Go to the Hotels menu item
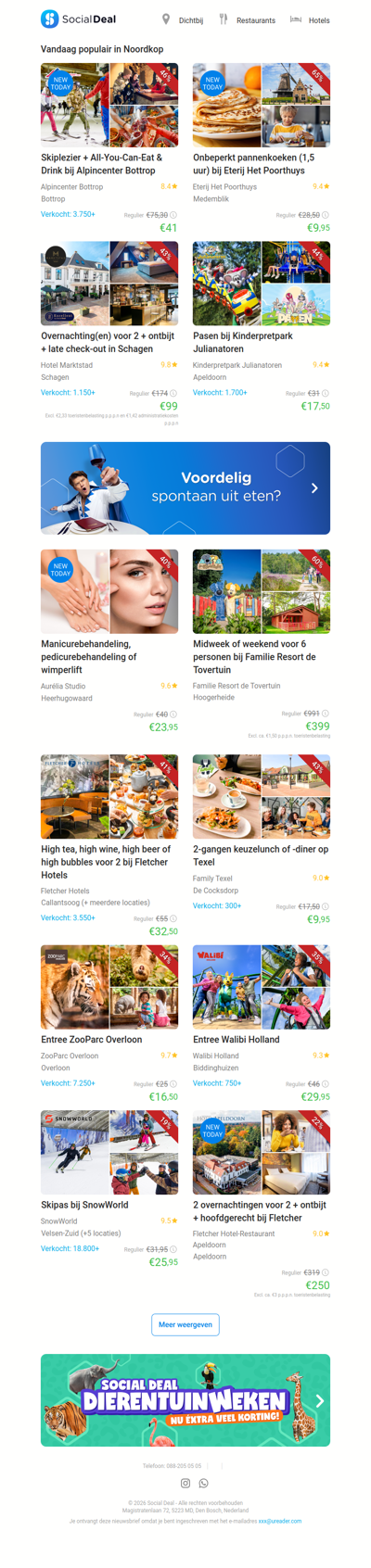Viewport: 371px width, 1568px height. (x=319, y=20)
